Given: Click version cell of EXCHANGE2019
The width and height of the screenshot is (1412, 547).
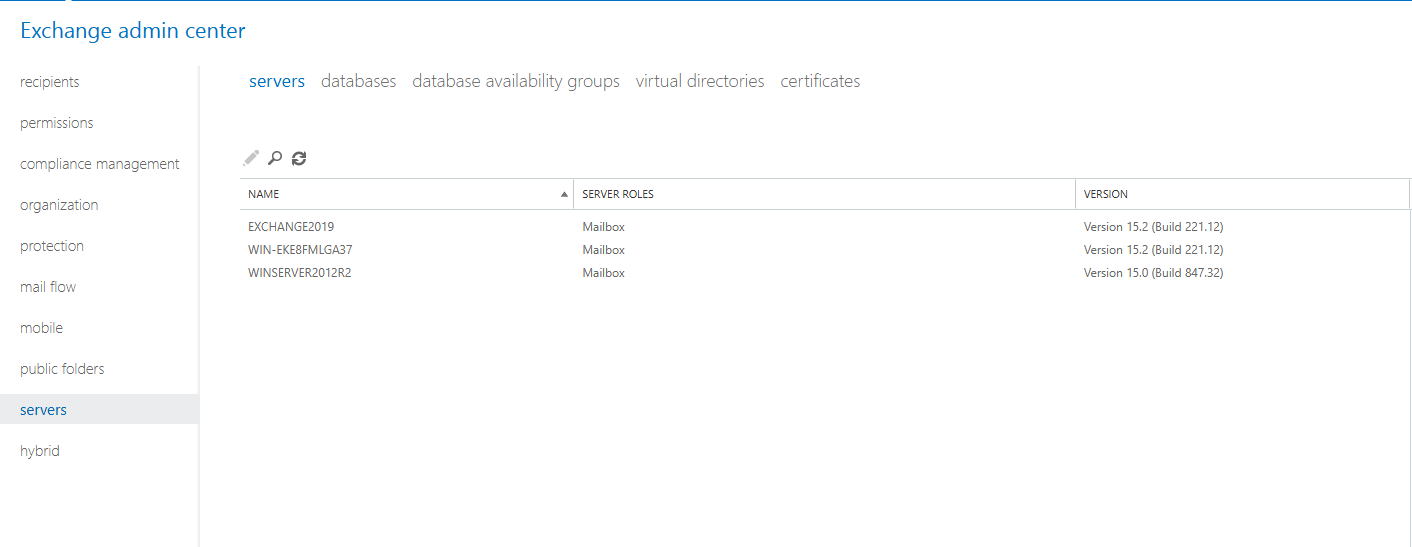Looking at the screenshot, I should (1153, 227).
